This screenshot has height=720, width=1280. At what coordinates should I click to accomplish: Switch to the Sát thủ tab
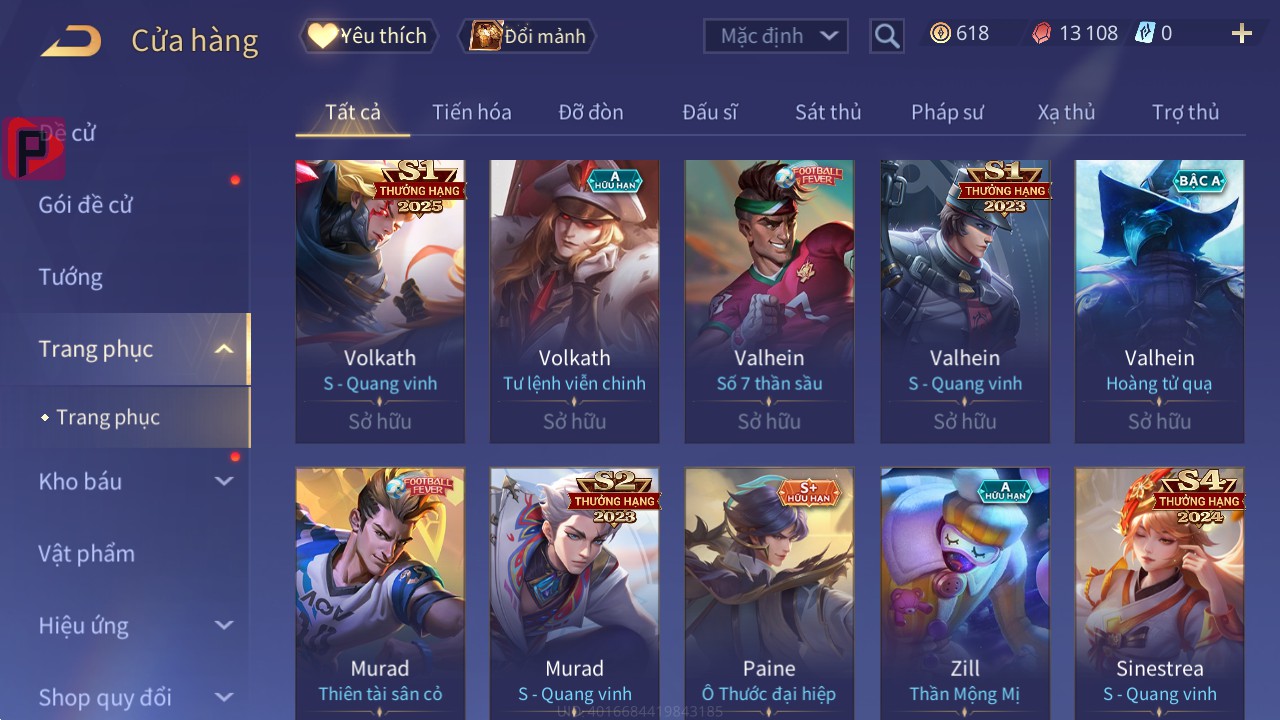click(x=828, y=112)
